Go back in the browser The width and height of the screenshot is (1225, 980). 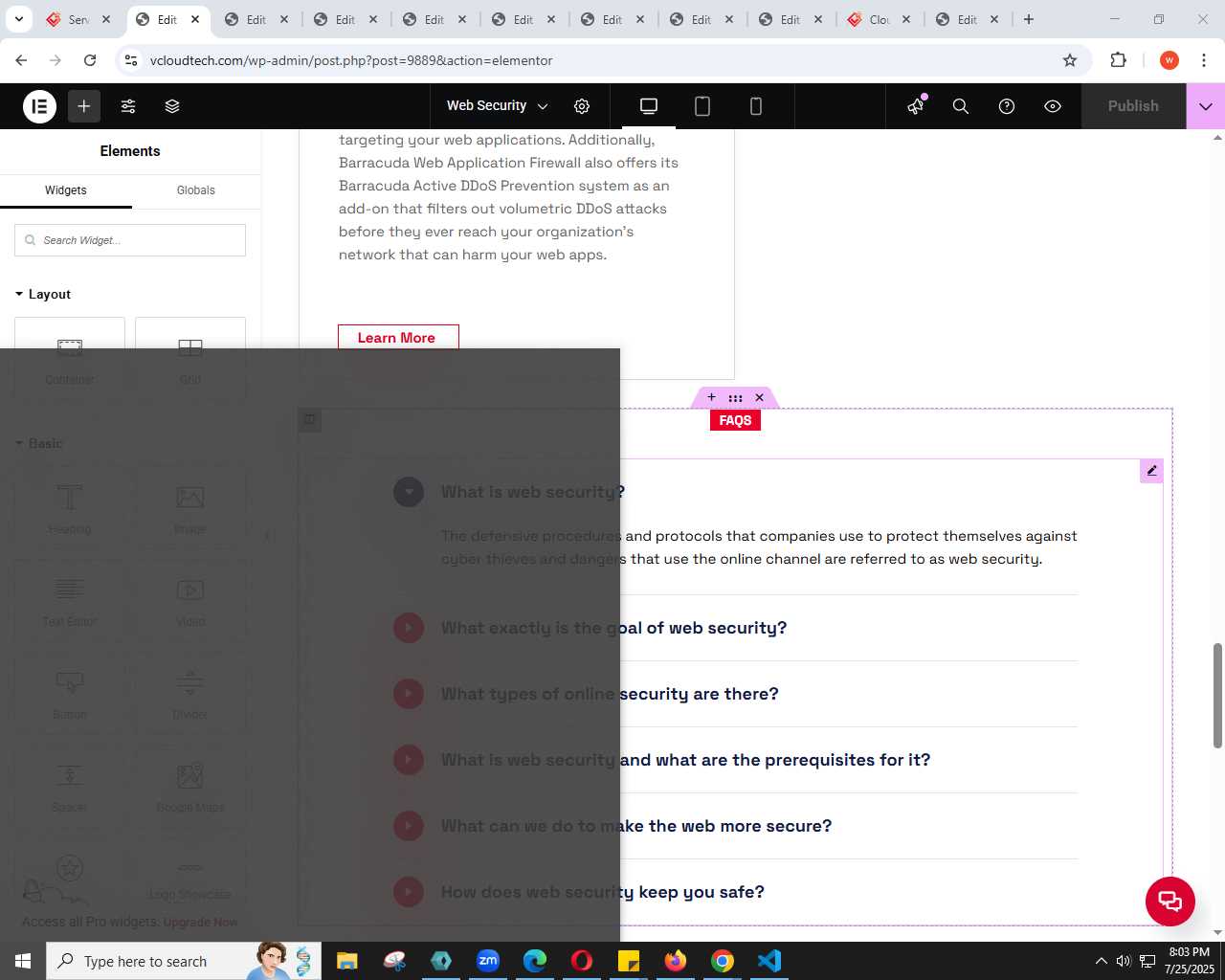pyautogui.click(x=21, y=60)
